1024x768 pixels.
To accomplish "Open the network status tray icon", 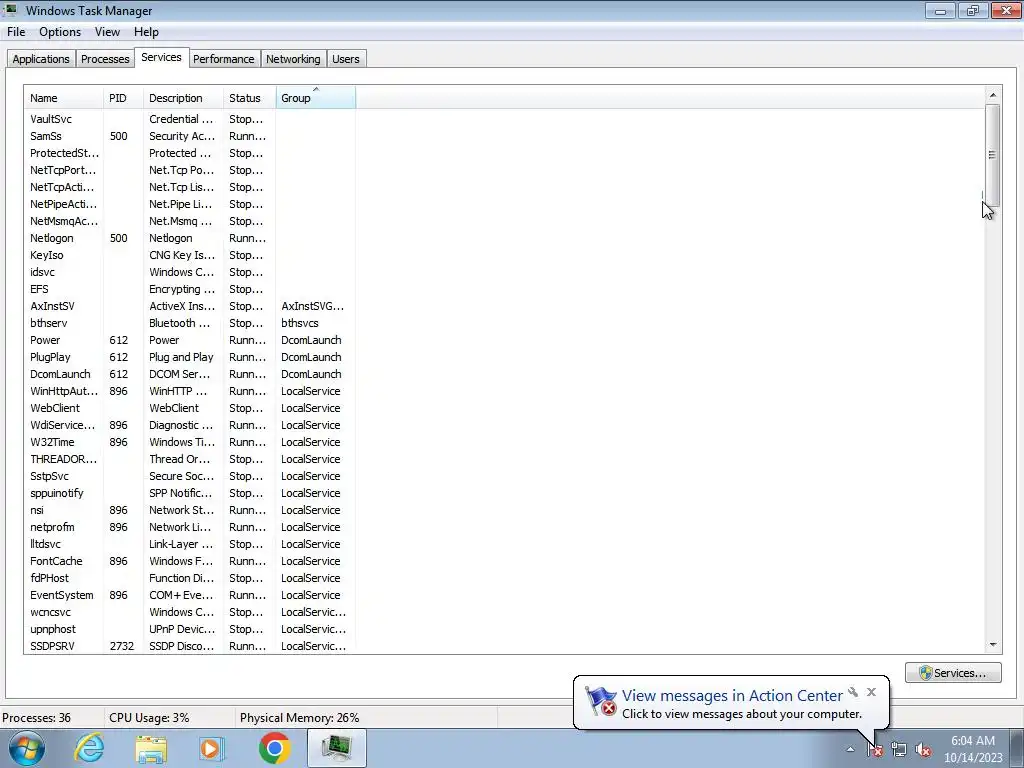I will click(x=899, y=750).
